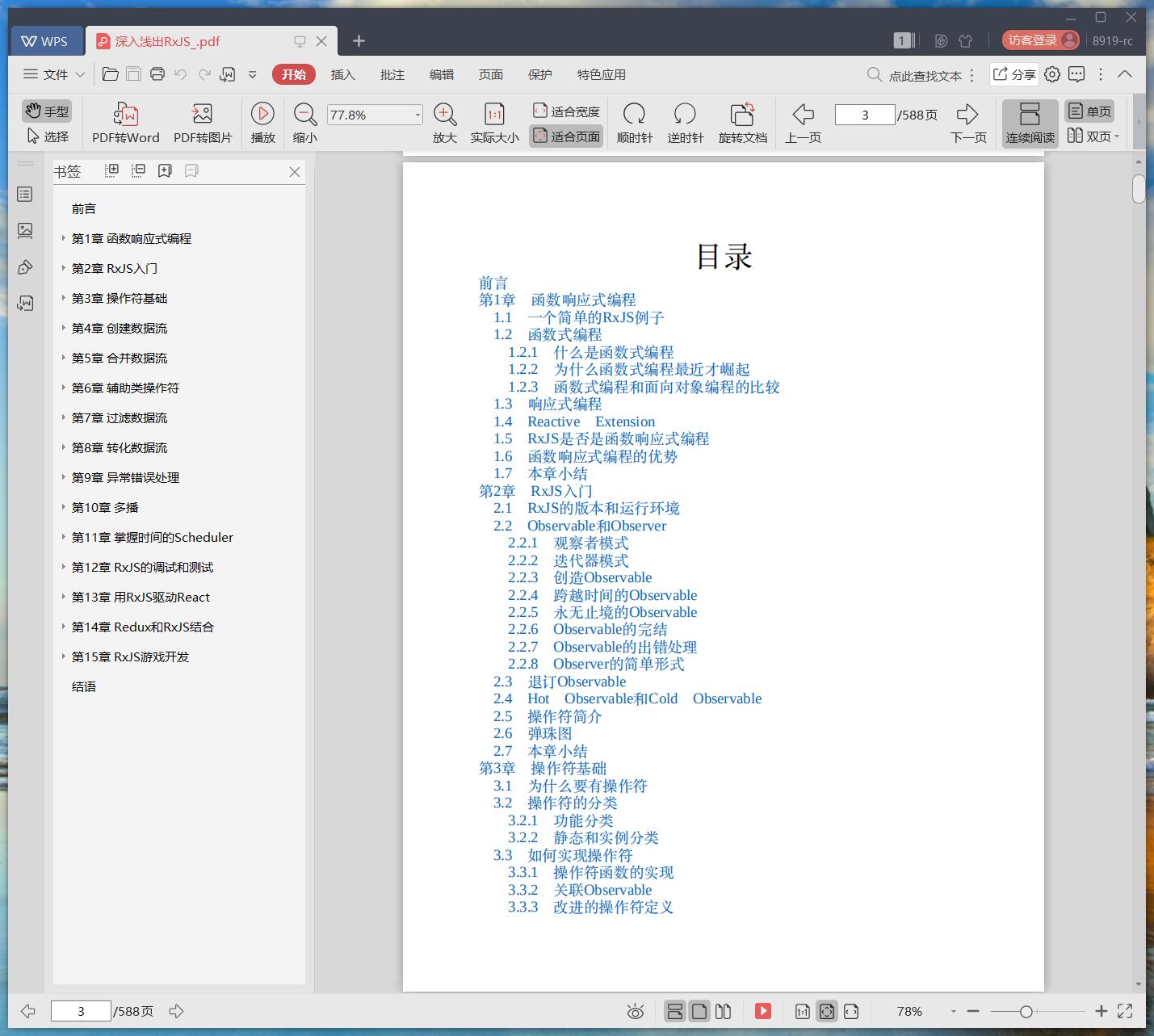The height and width of the screenshot is (1036, 1154).
Task: Open 前言 bookmark entry
Action: 84,208
